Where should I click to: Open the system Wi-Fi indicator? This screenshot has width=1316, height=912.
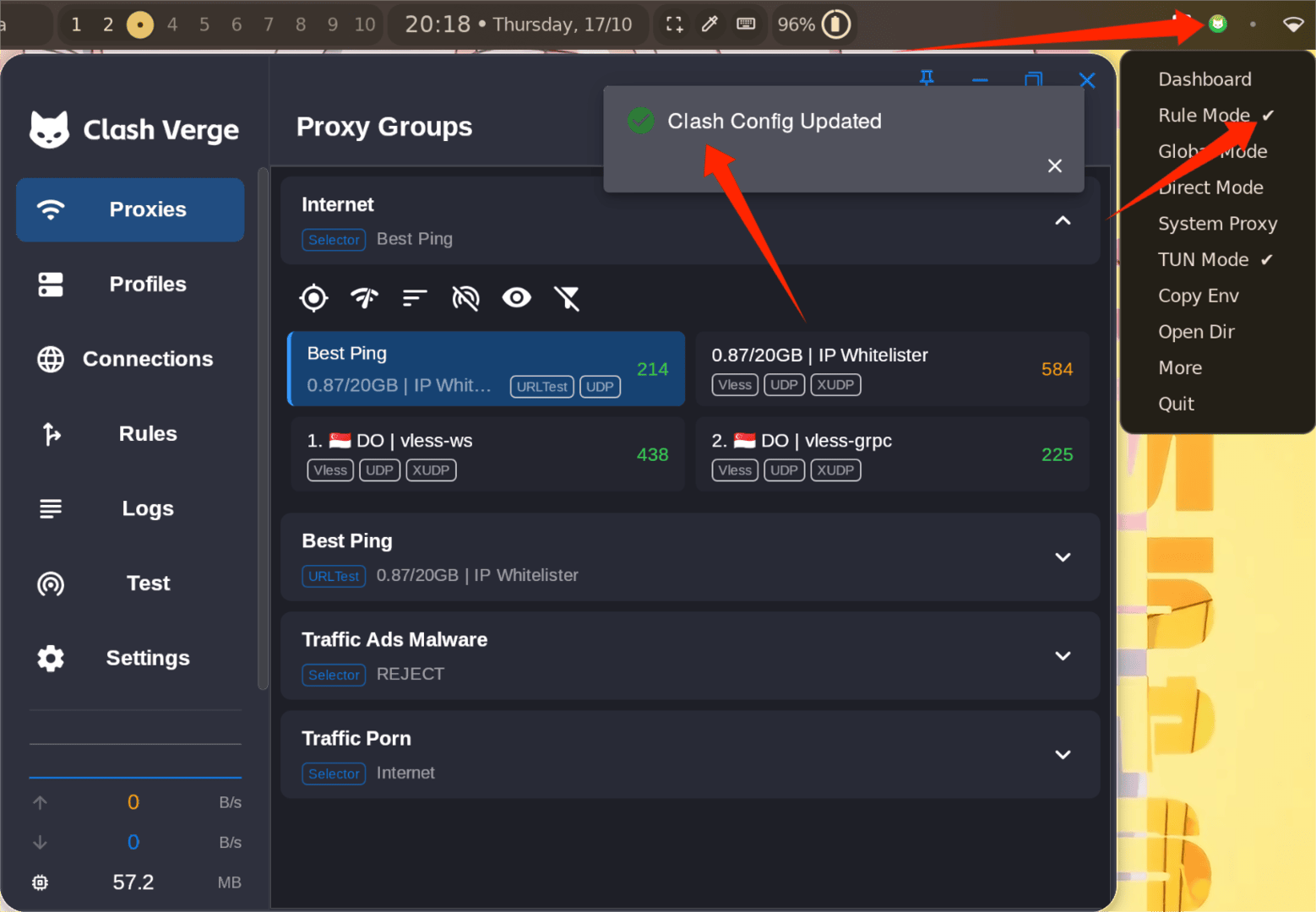[1292, 24]
